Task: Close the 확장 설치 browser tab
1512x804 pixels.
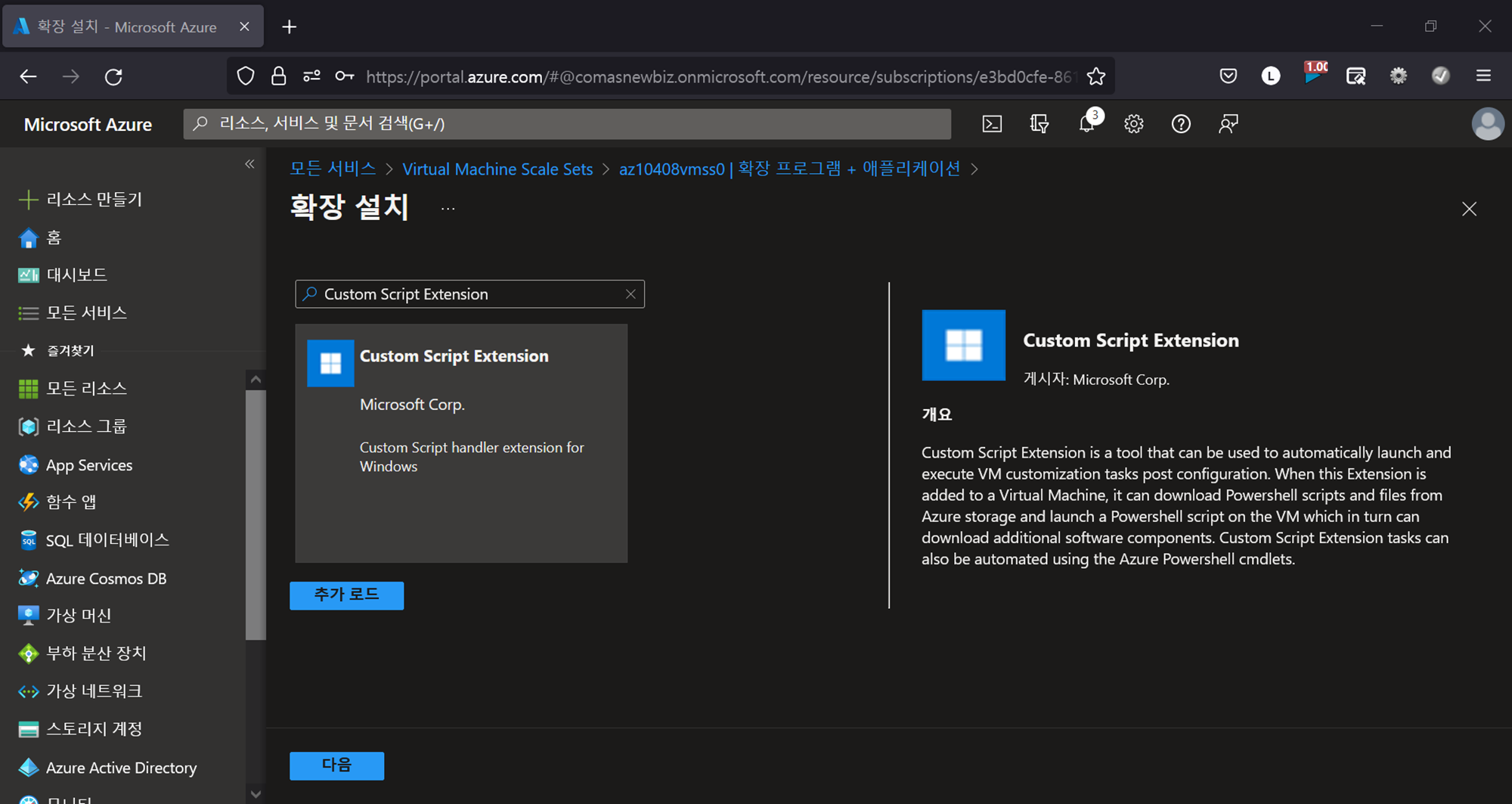Action: click(244, 26)
